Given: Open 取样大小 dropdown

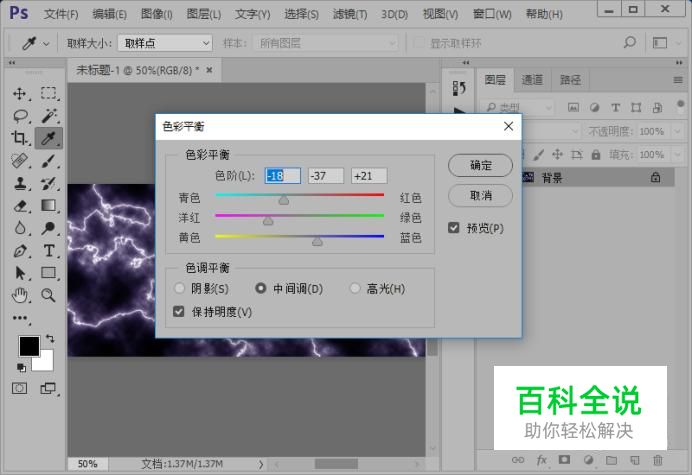Looking at the screenshot, I should coord(165,43).
